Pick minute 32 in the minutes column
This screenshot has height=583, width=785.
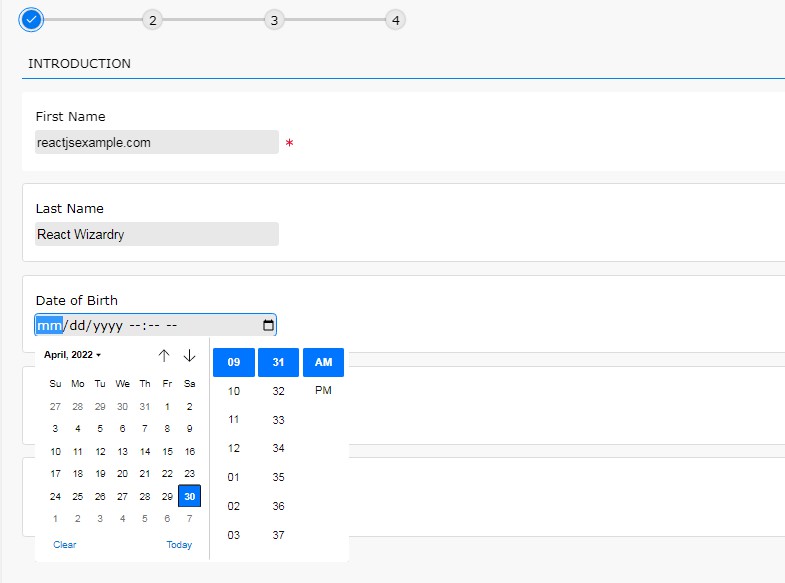point(278,391)
